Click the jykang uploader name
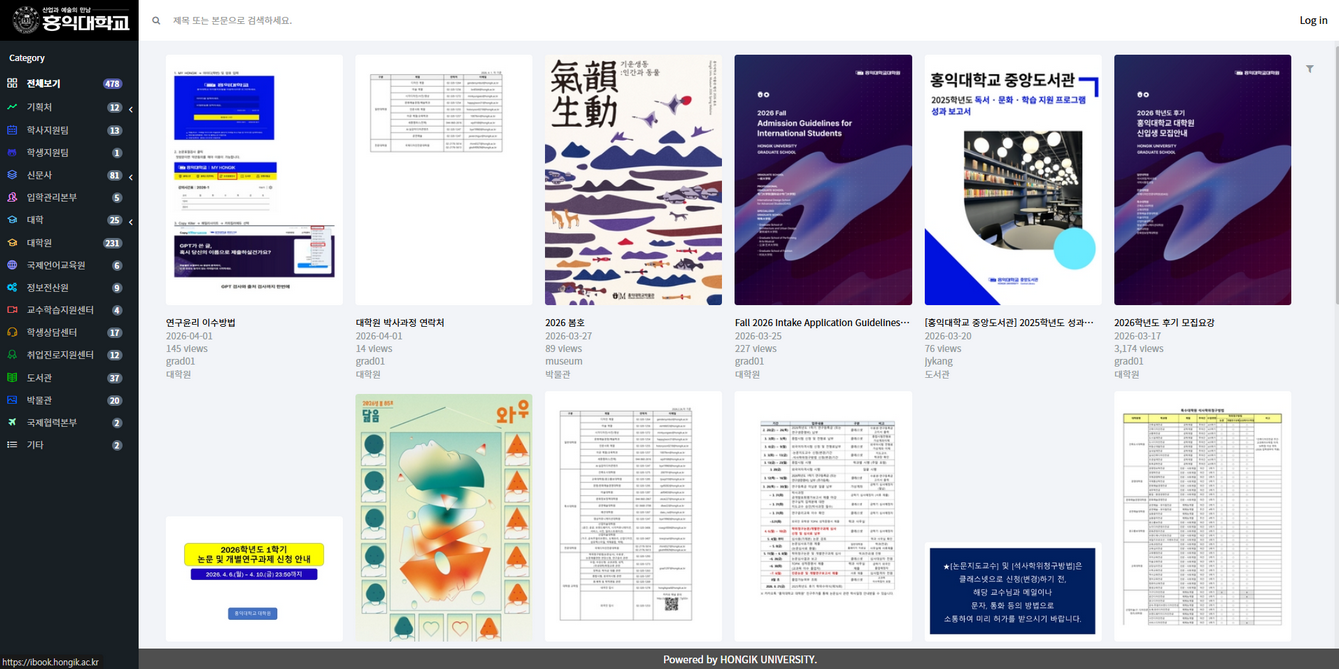1339x669 pixels. pyautogui.click(x=940, y=361)
